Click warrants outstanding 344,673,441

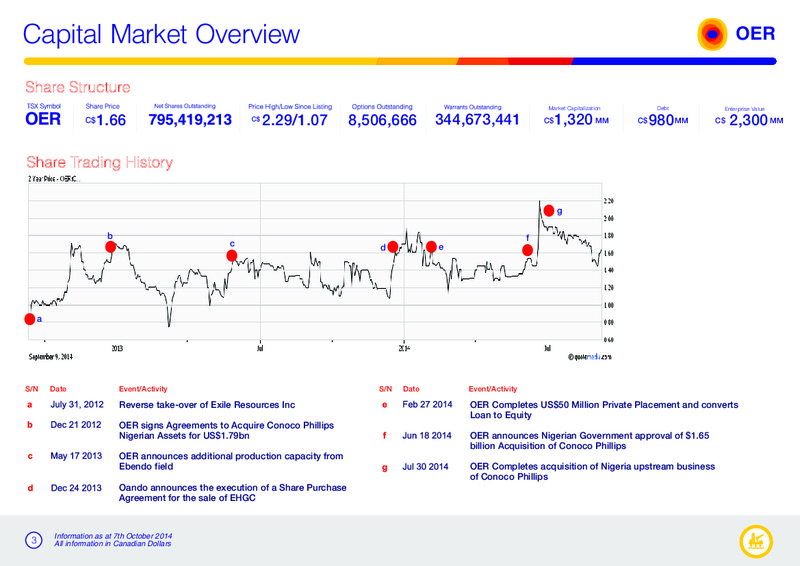pos(477,119)
